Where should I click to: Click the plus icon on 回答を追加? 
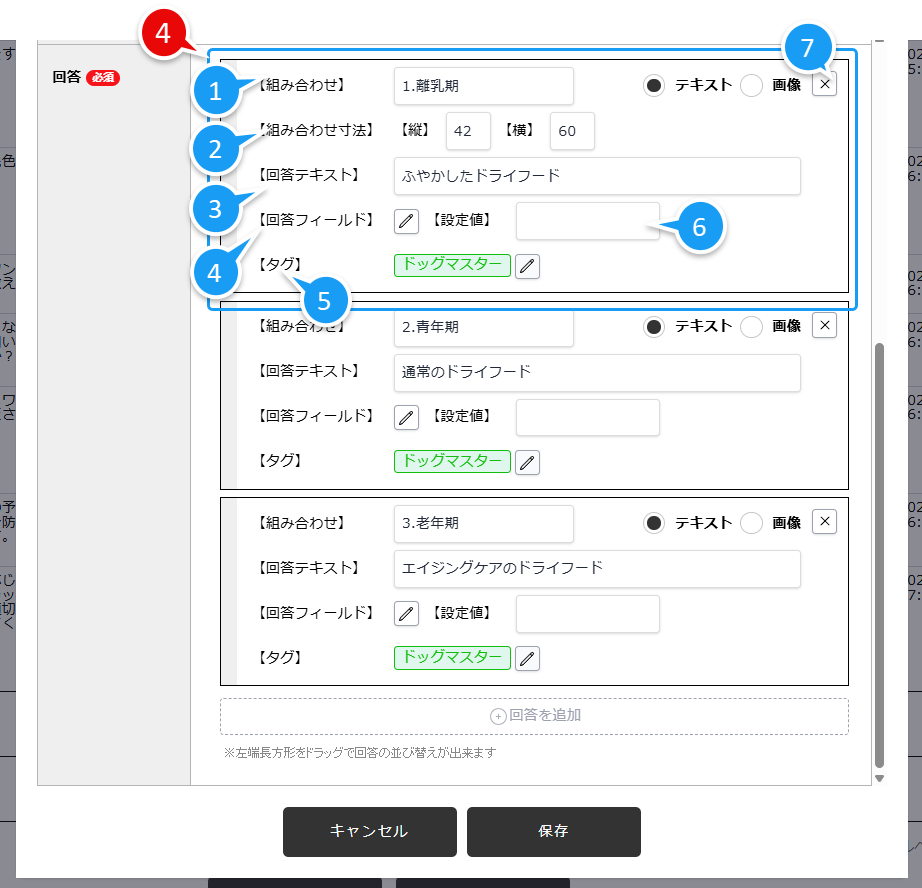point(497,715)
